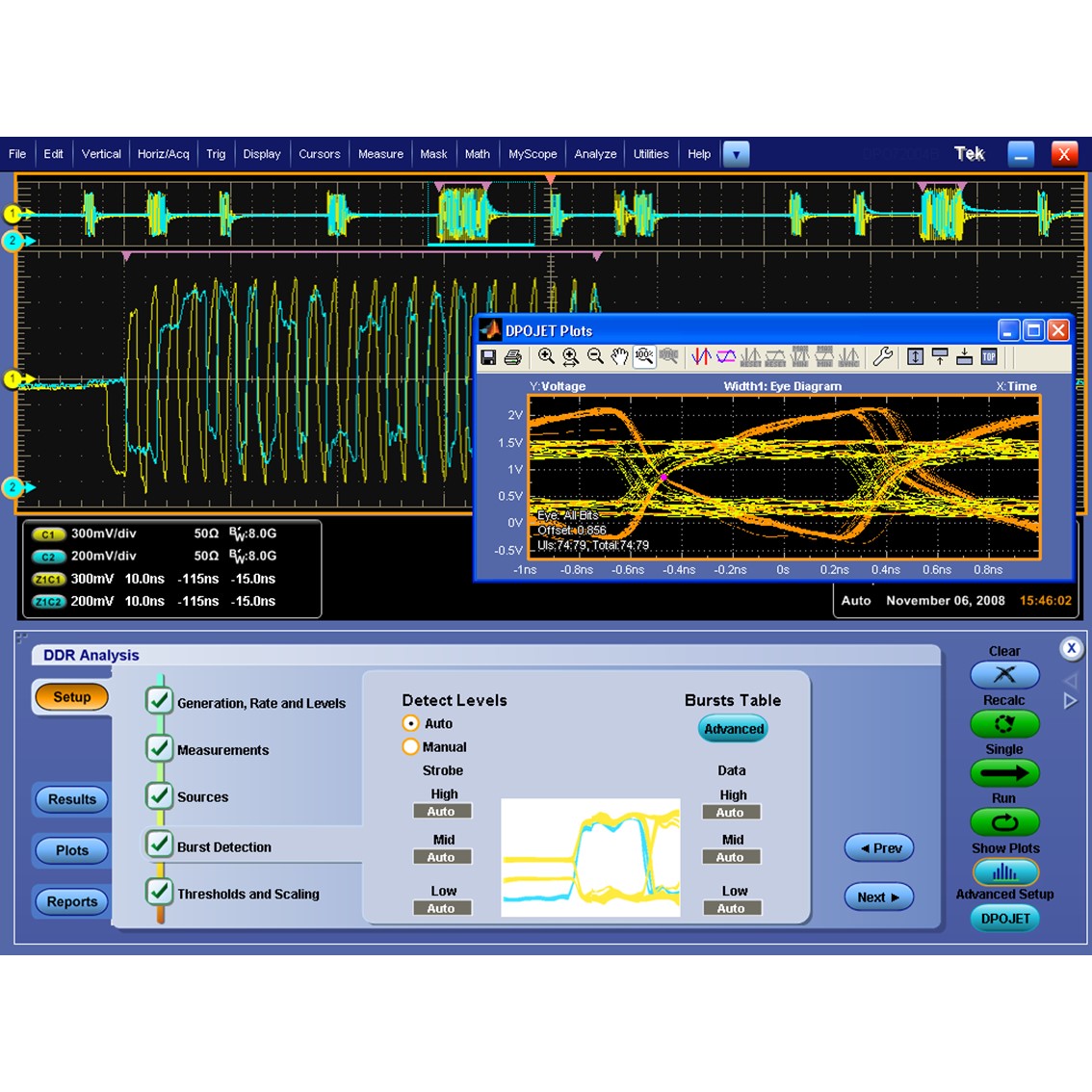Open the MyScope menu
This screenshot has height=1092, width=1092.
pos(532,153)
